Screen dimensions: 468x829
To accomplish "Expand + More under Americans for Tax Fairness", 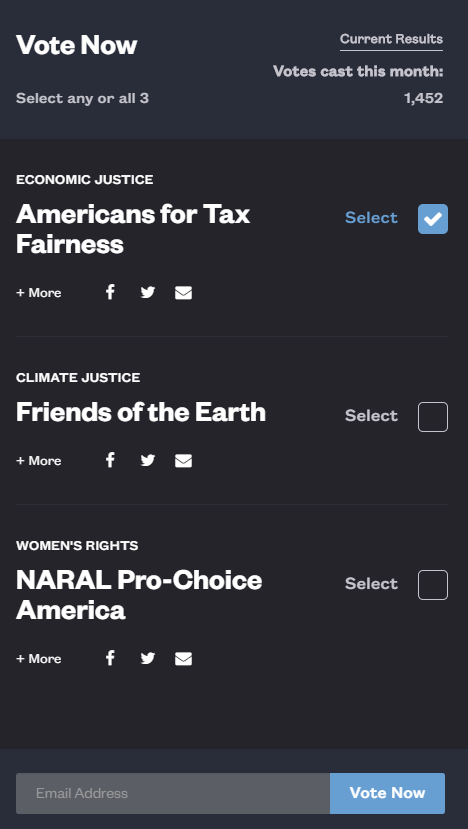I will [x=39, y=293].
